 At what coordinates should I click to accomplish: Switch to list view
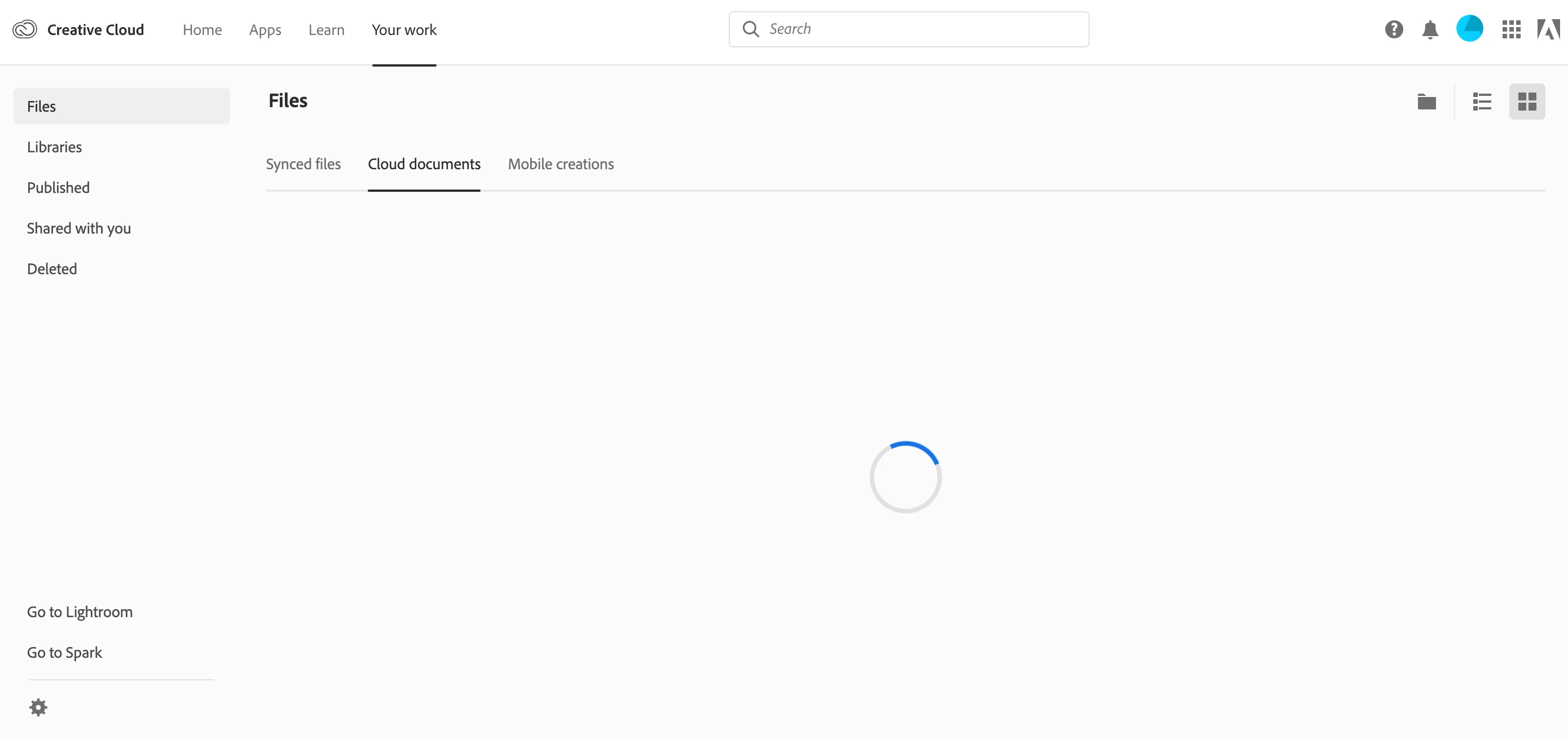(1482, 102)
